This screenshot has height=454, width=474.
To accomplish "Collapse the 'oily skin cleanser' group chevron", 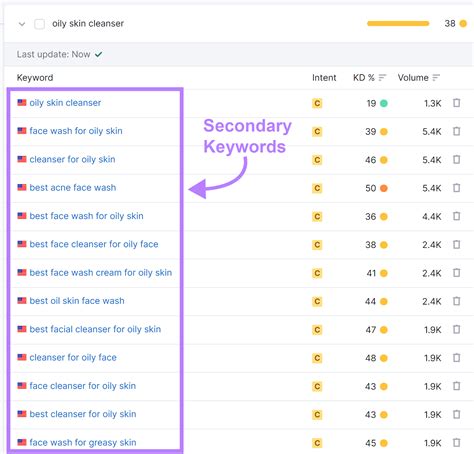I will click(22, 24).
